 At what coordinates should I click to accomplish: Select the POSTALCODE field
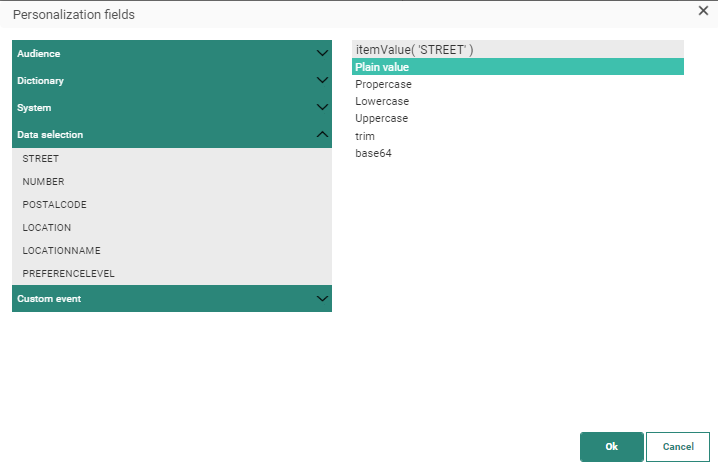click(54, 205)
